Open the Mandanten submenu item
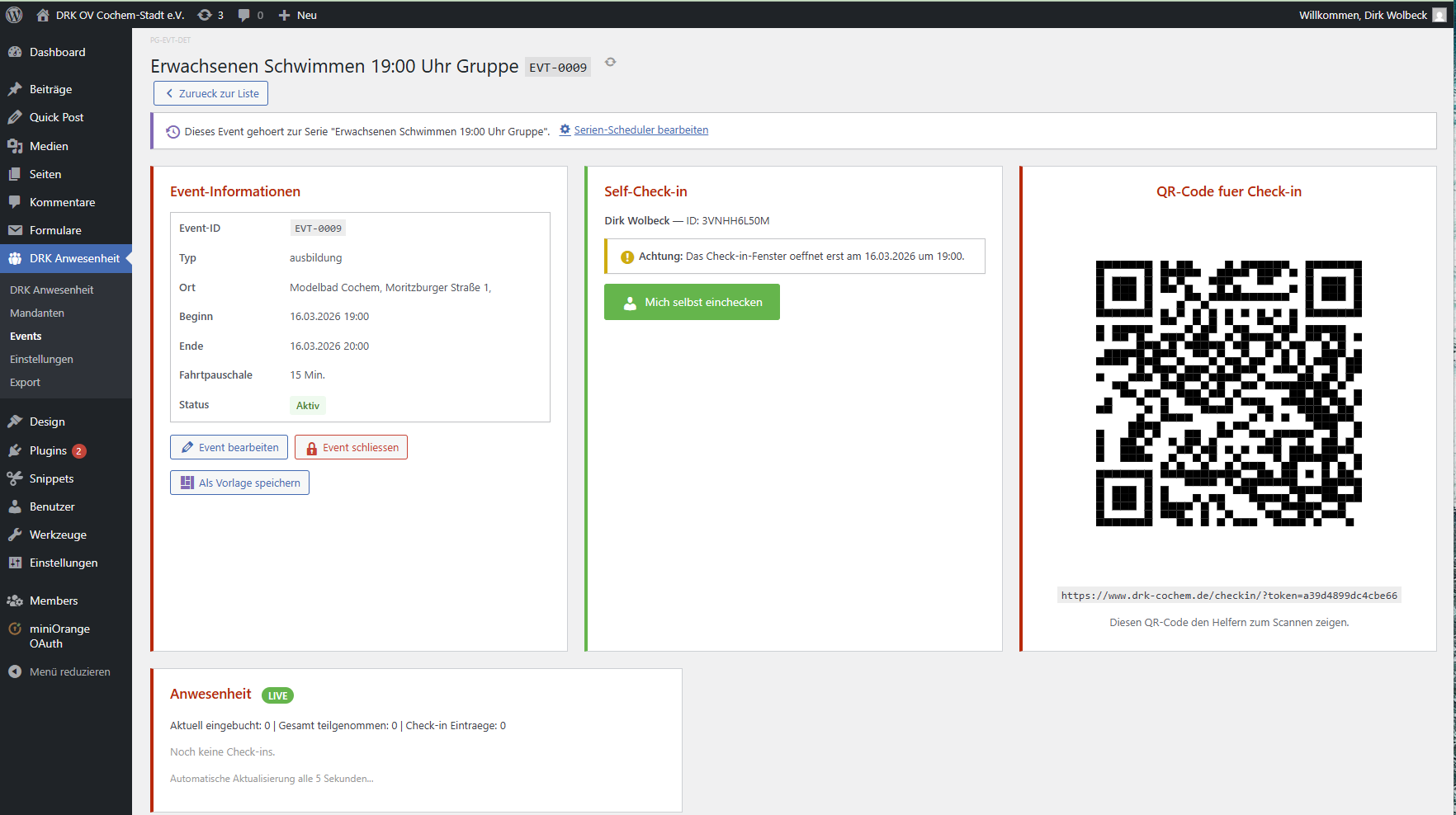Viewport: 1456px width, 815px height. pyautogui.click(x=37, y=313)
